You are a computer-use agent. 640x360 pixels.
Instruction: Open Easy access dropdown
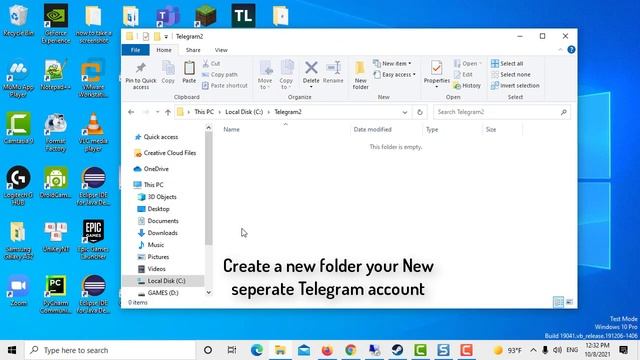point(394,75)
